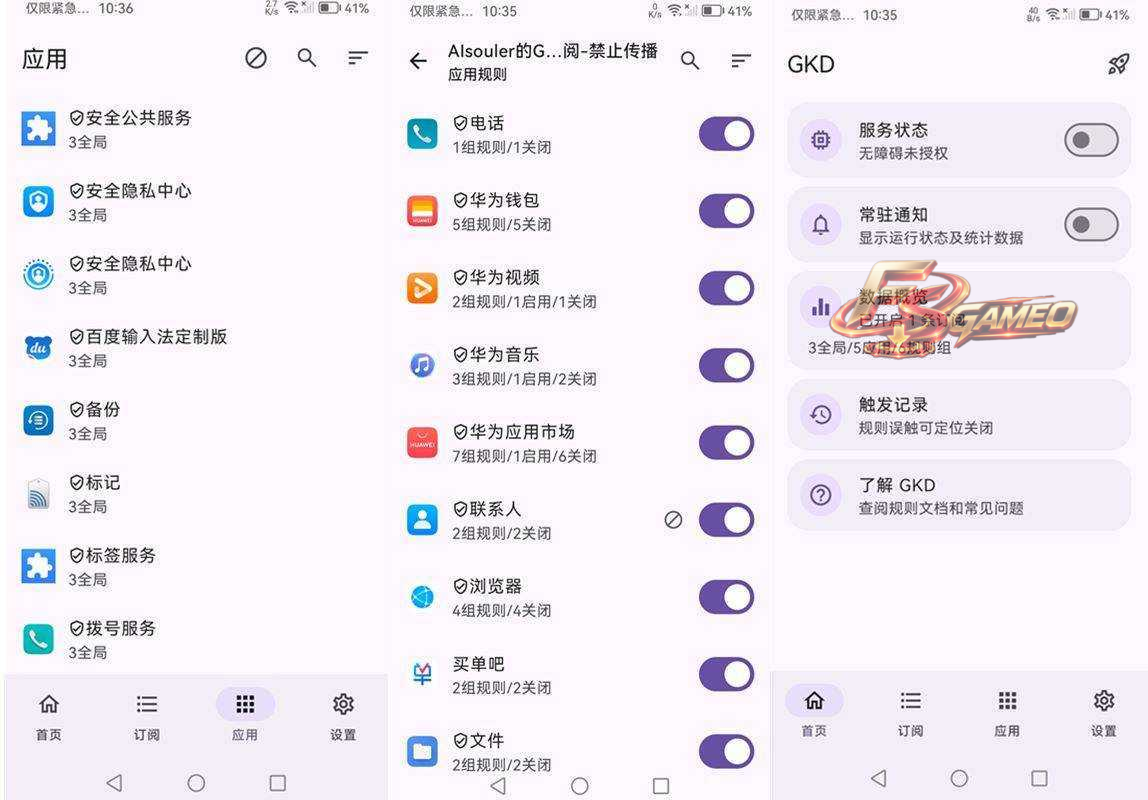
Task: Tap the 常驻通知 bell icon
Action: pos(821,225)
